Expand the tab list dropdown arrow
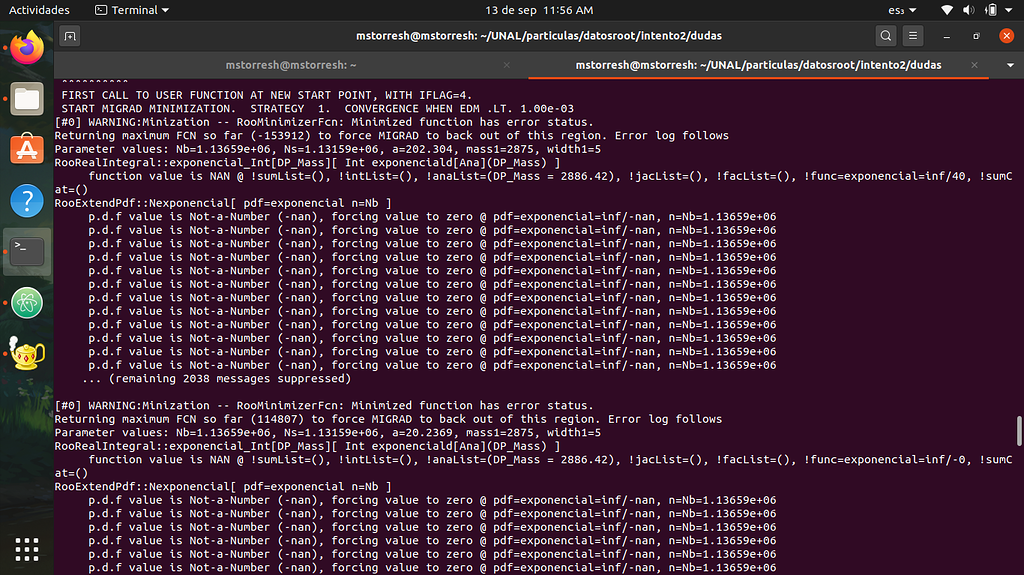The height and width of the screenshot is (575, 1024). pos(1010,65)
